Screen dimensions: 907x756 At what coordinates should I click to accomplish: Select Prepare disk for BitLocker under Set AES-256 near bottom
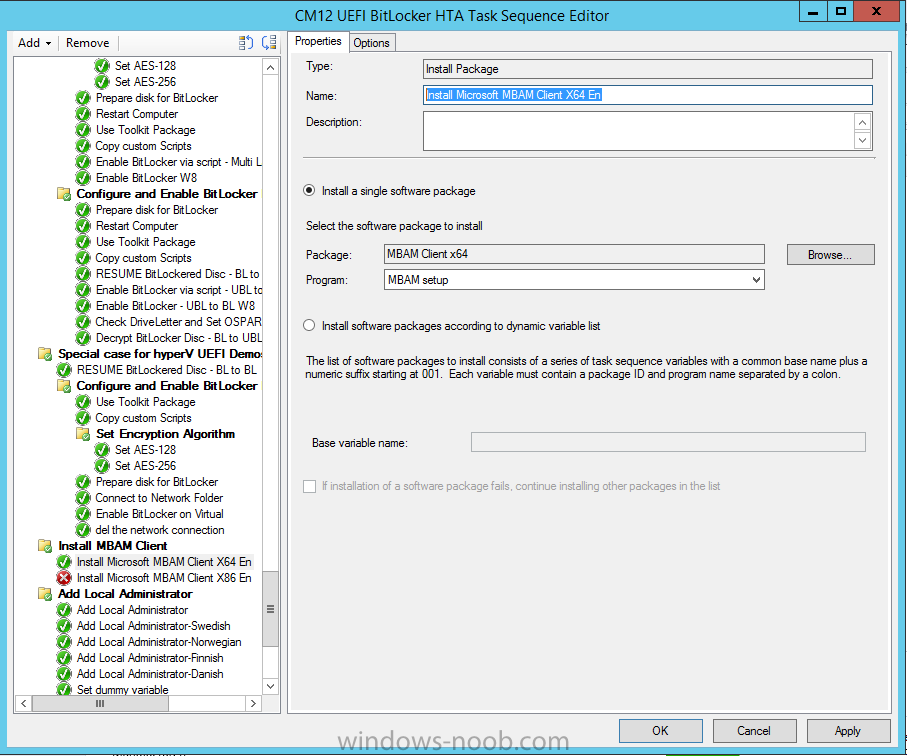(157, 482)
